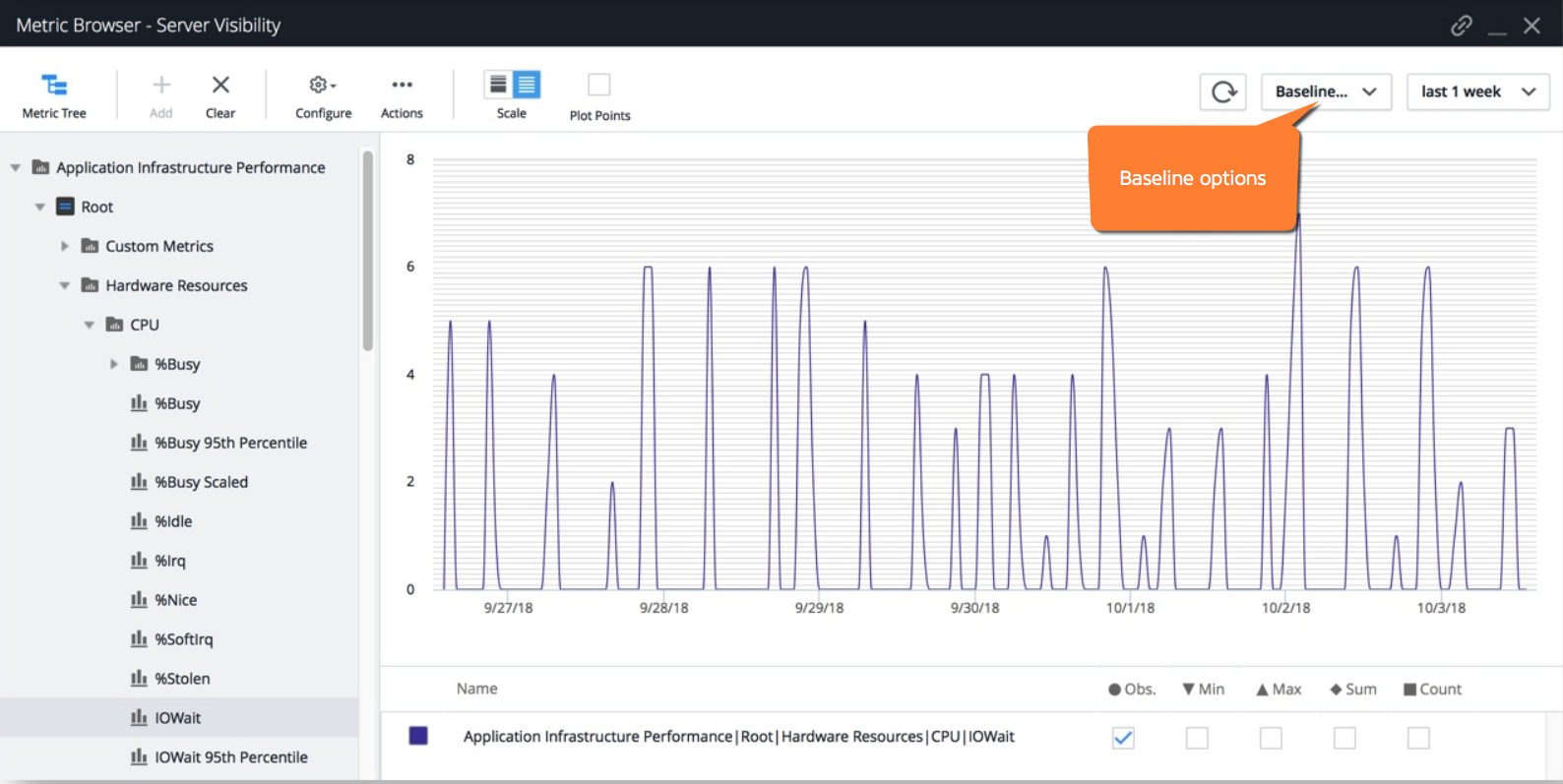Clear the selected metrics
Viewport: 1563px width, 784px height.
pyautogui.click(x=220, y=95)
